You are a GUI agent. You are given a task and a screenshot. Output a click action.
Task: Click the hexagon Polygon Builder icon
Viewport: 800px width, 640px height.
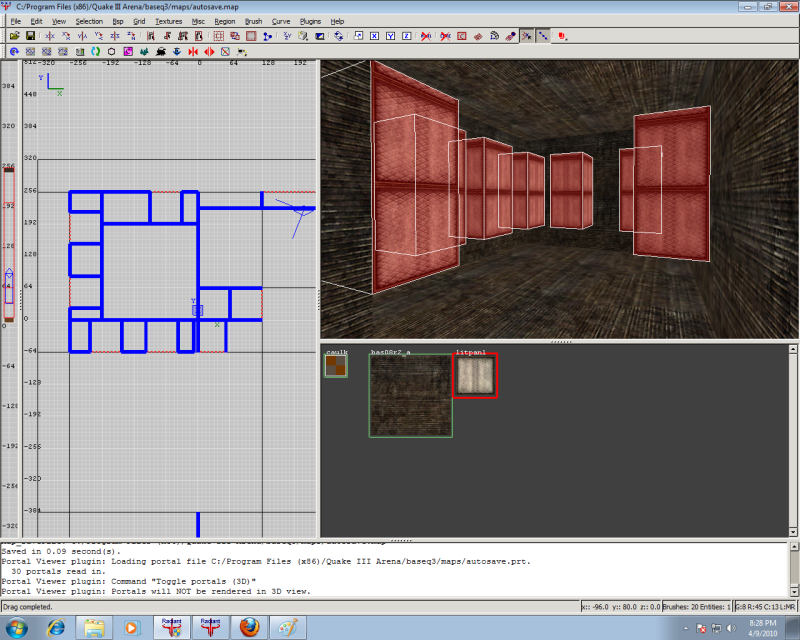[x=111, y=52]
